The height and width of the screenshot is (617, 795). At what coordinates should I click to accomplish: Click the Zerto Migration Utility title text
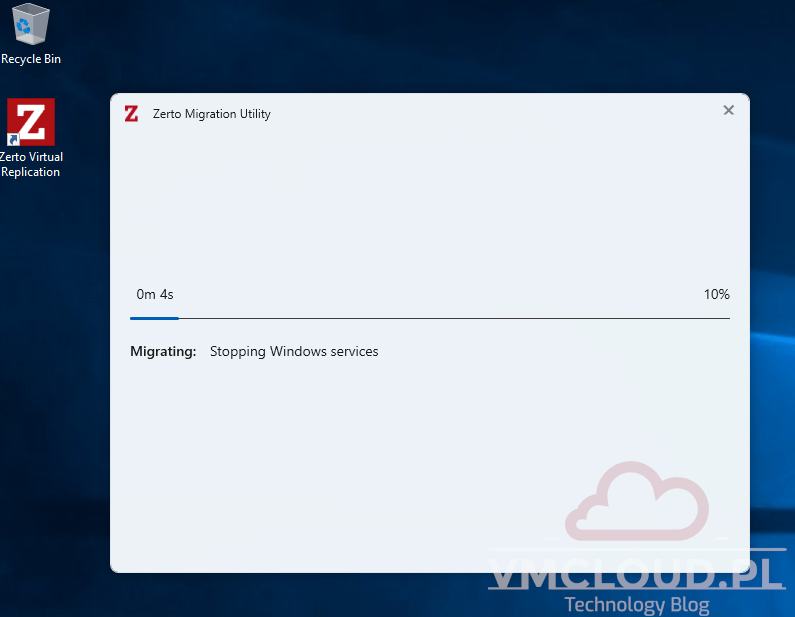tap(211, 114)
